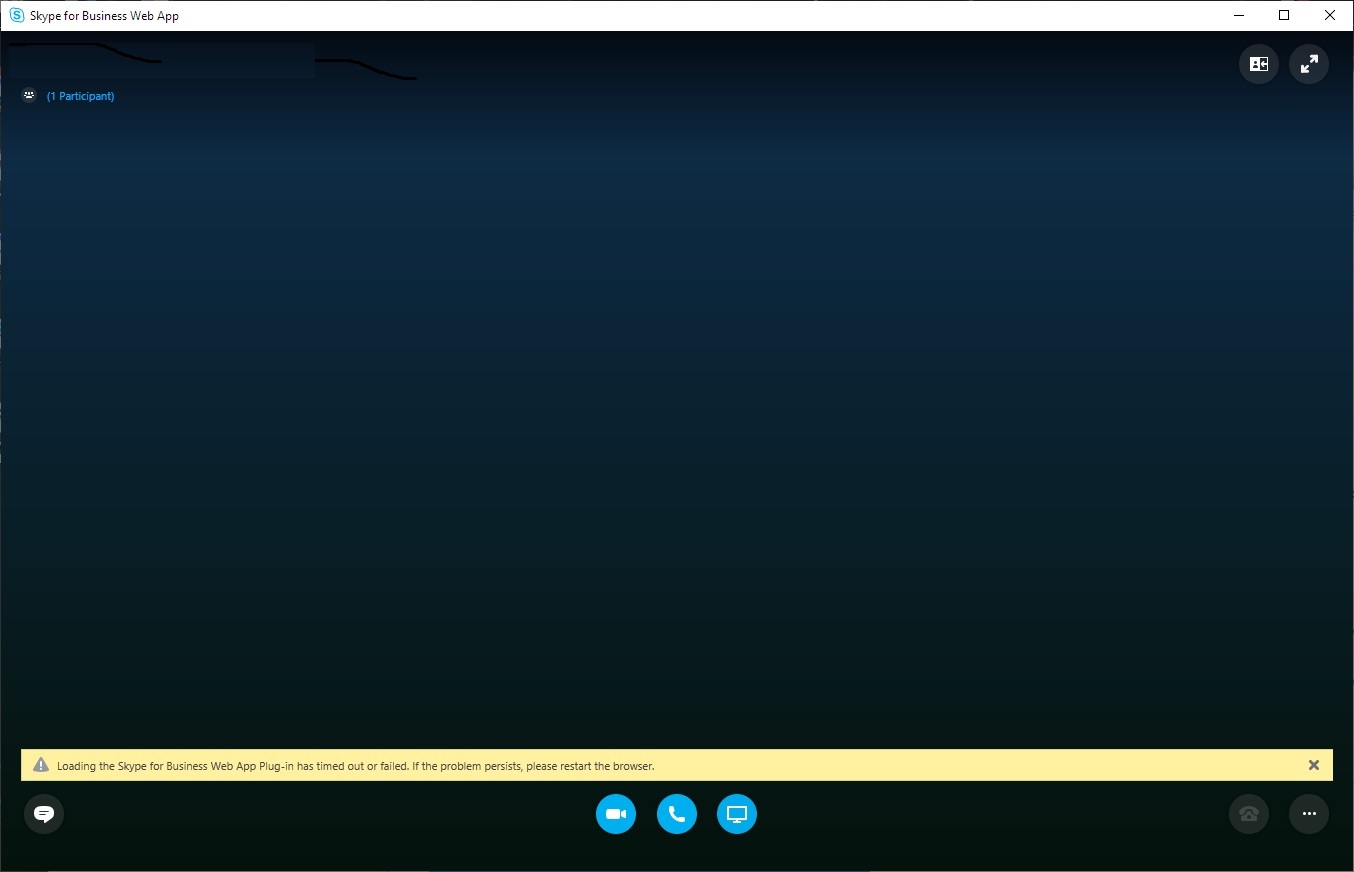Click the plug-in timed out message text
This screenshot has width=1354, height=872.
coord(356,766)
